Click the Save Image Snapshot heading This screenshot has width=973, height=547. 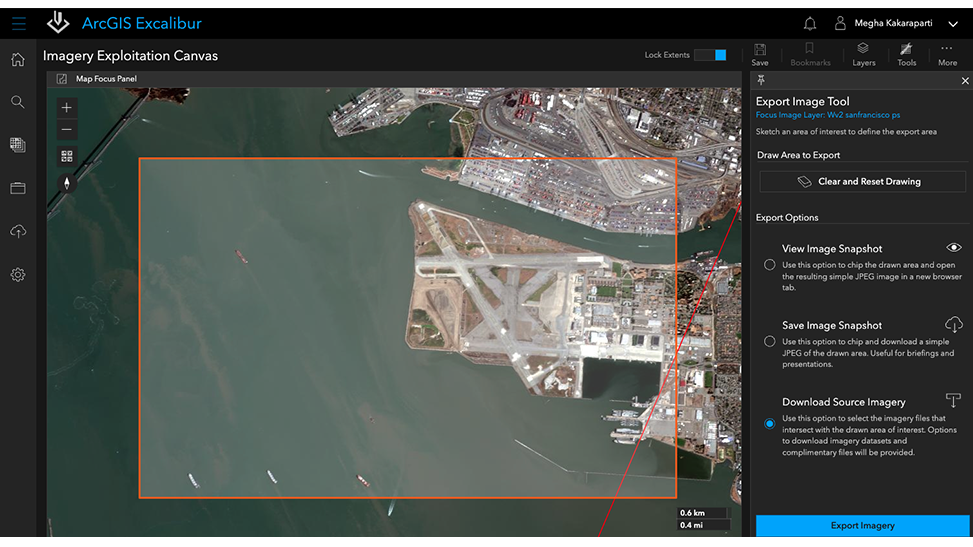point(832,325)
